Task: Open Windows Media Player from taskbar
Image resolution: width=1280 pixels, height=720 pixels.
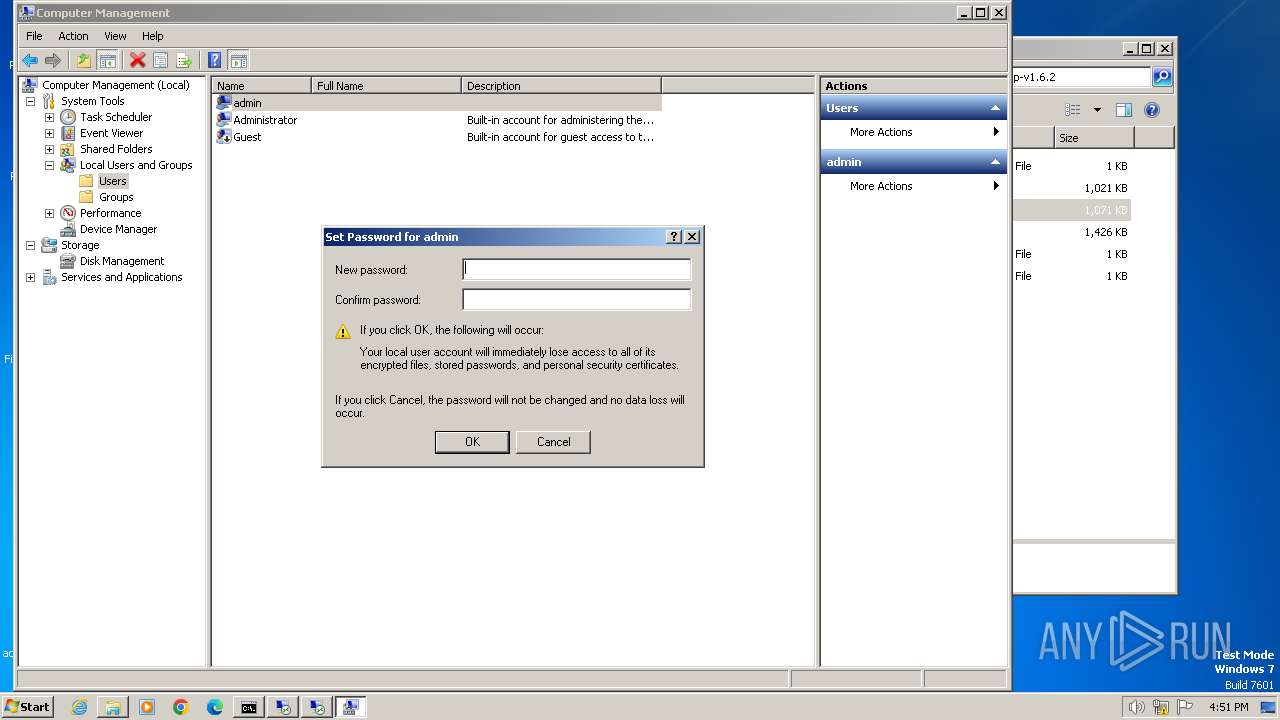Action: point(147,707)
